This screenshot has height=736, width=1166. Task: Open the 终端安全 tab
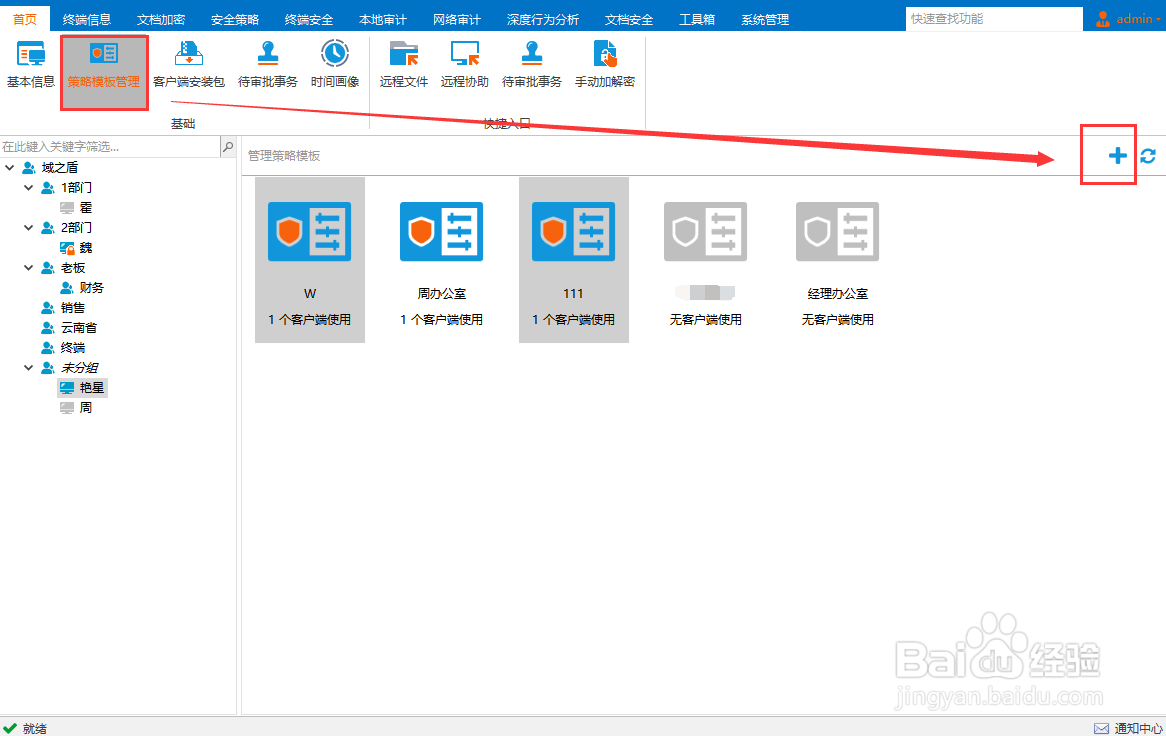[x=309, y=19]
